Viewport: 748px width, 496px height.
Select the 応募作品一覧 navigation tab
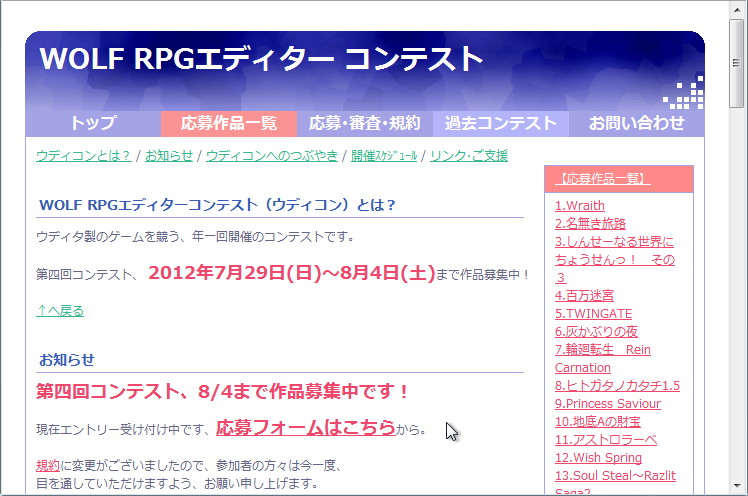[229, 124]
